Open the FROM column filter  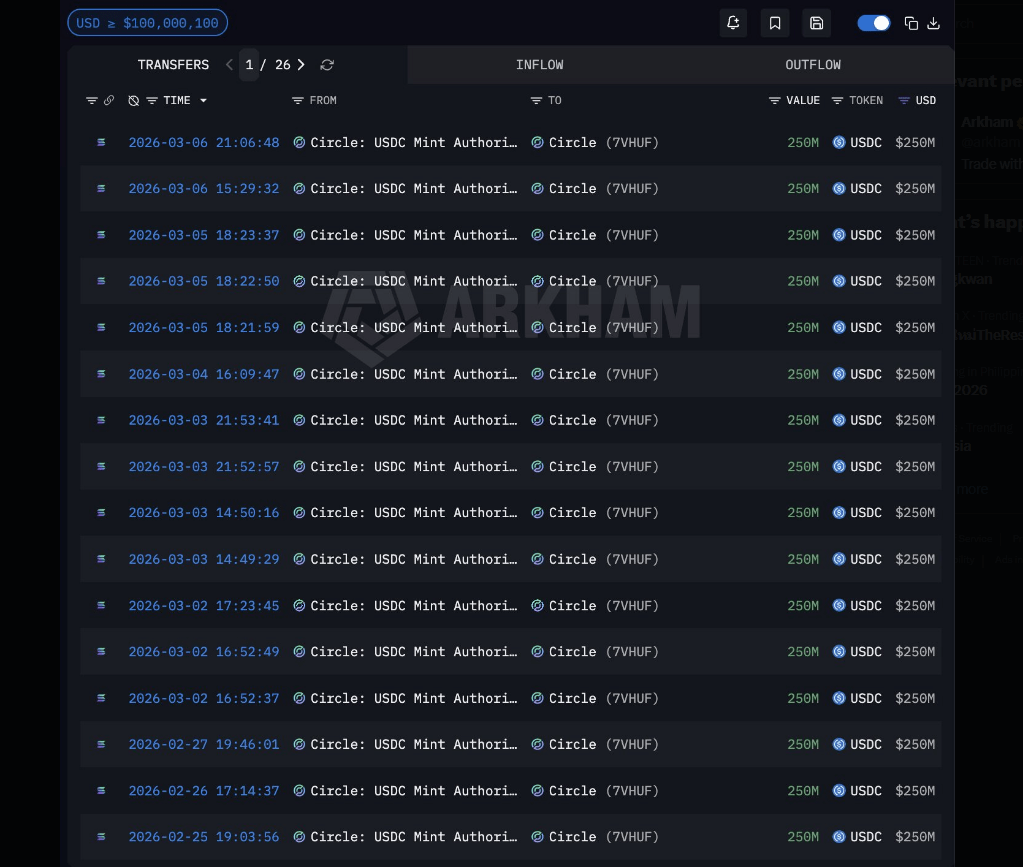click(x=298, y=100)
